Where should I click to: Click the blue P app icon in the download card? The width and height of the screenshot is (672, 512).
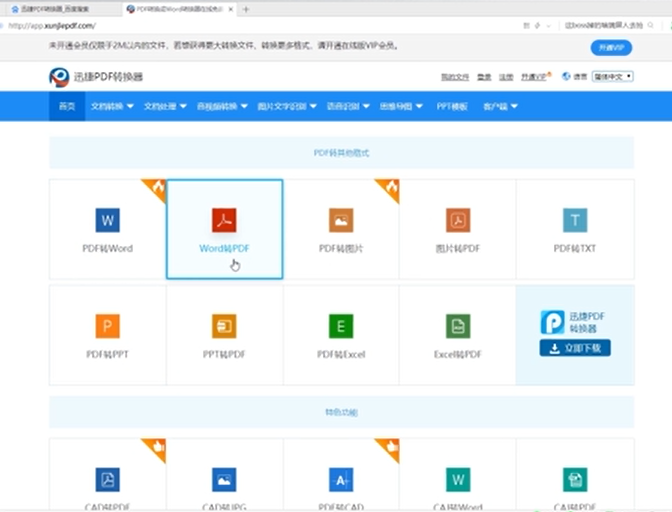coord(552,322)
